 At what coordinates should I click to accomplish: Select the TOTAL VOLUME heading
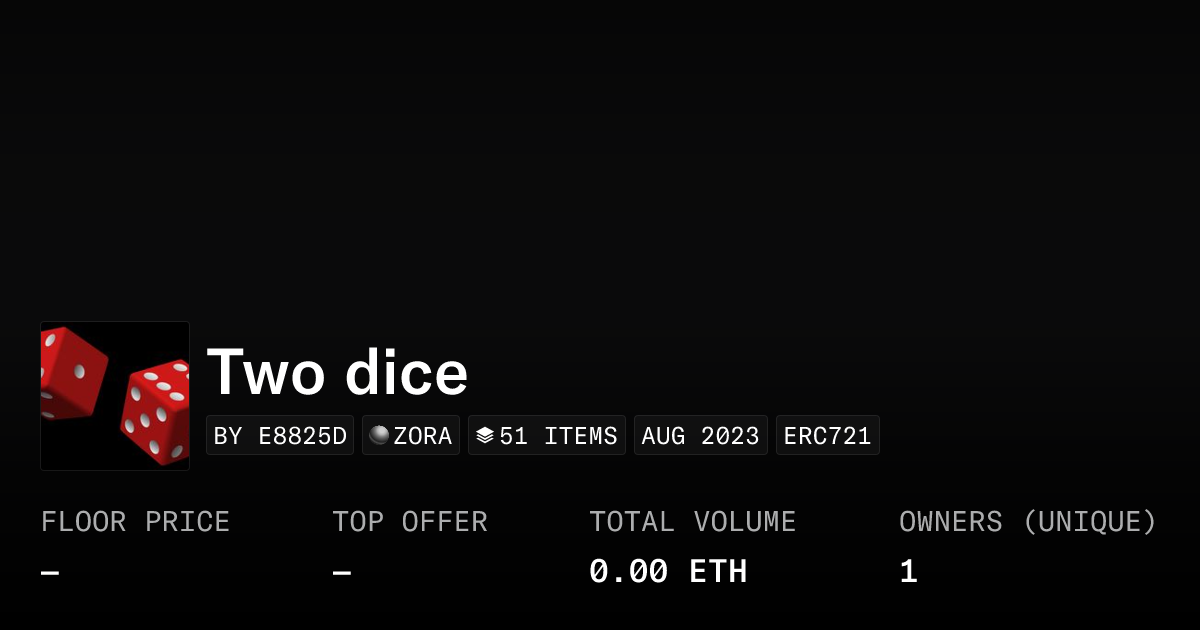[693, 521]
